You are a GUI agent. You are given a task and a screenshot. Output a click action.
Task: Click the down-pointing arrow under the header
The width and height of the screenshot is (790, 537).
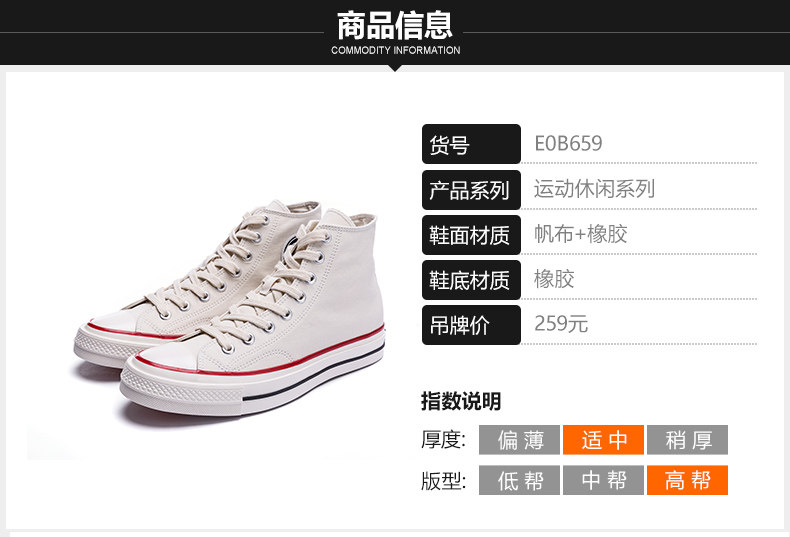(396, 68)
